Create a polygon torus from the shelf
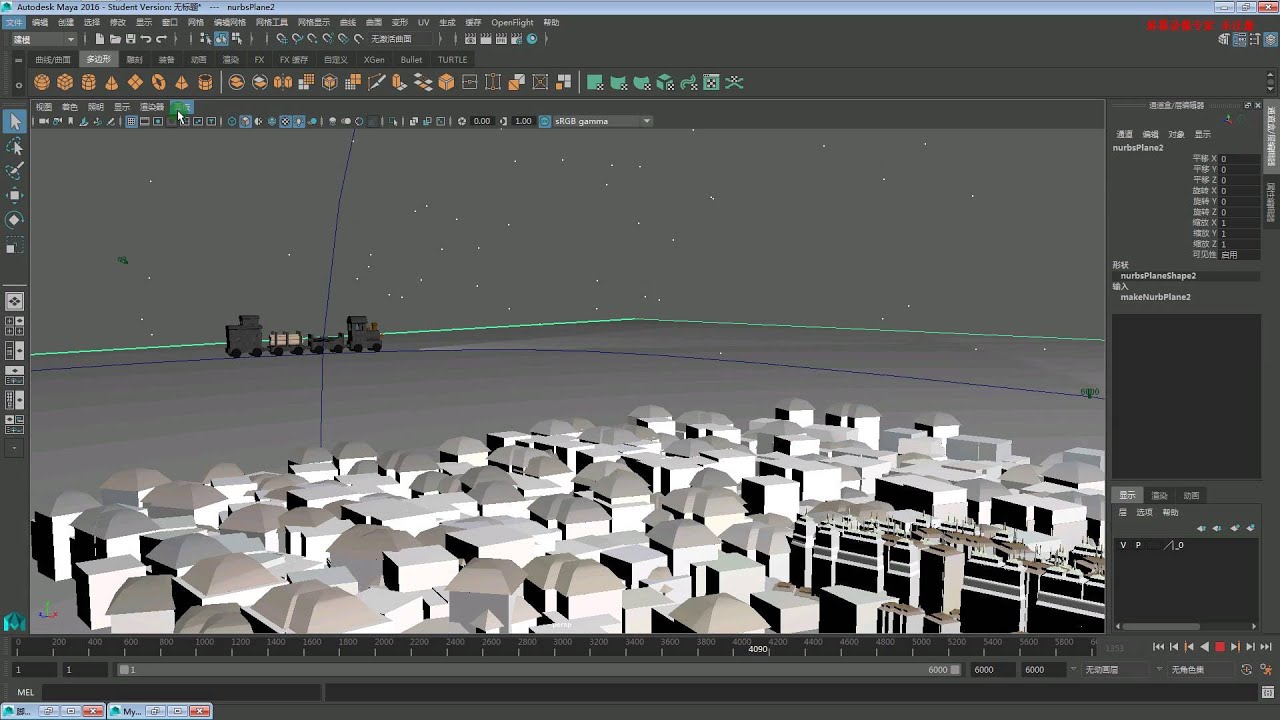The width and height of the screenshot is (1280, 720). [x=158, y=82]
